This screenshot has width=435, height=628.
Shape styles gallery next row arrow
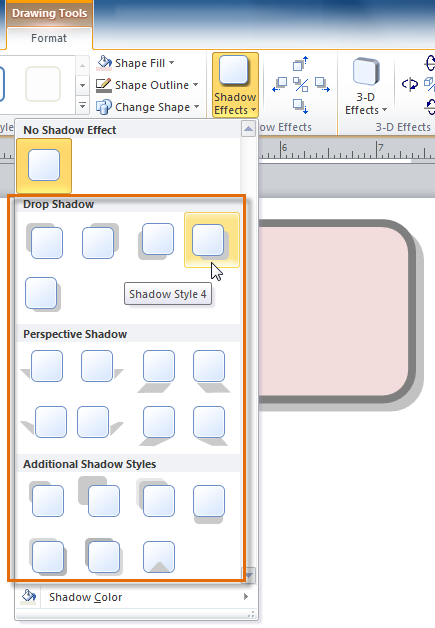(x=83, y=85)
